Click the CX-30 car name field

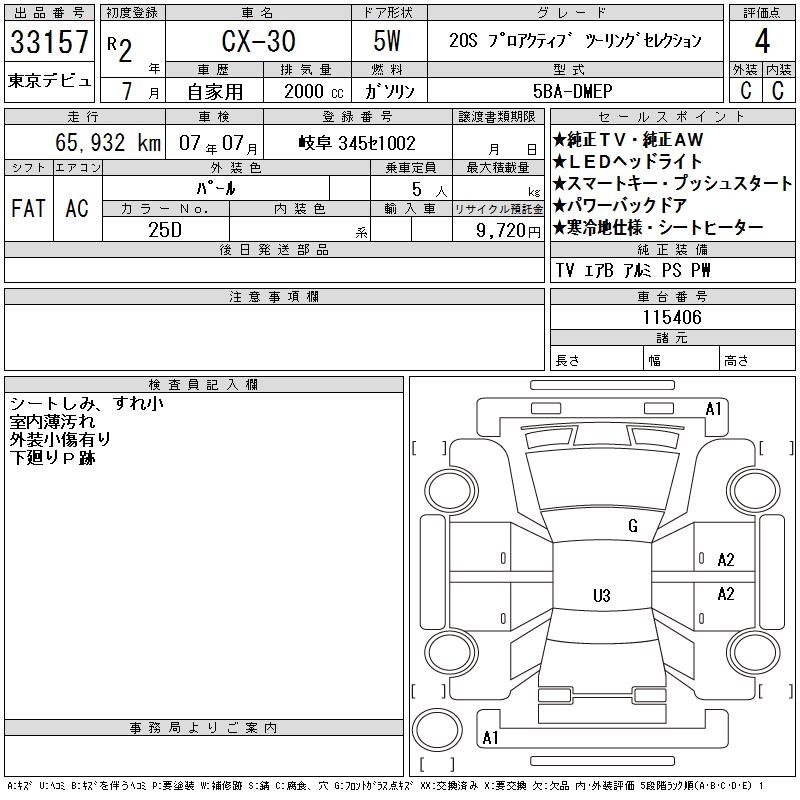[x=256, y=42]
